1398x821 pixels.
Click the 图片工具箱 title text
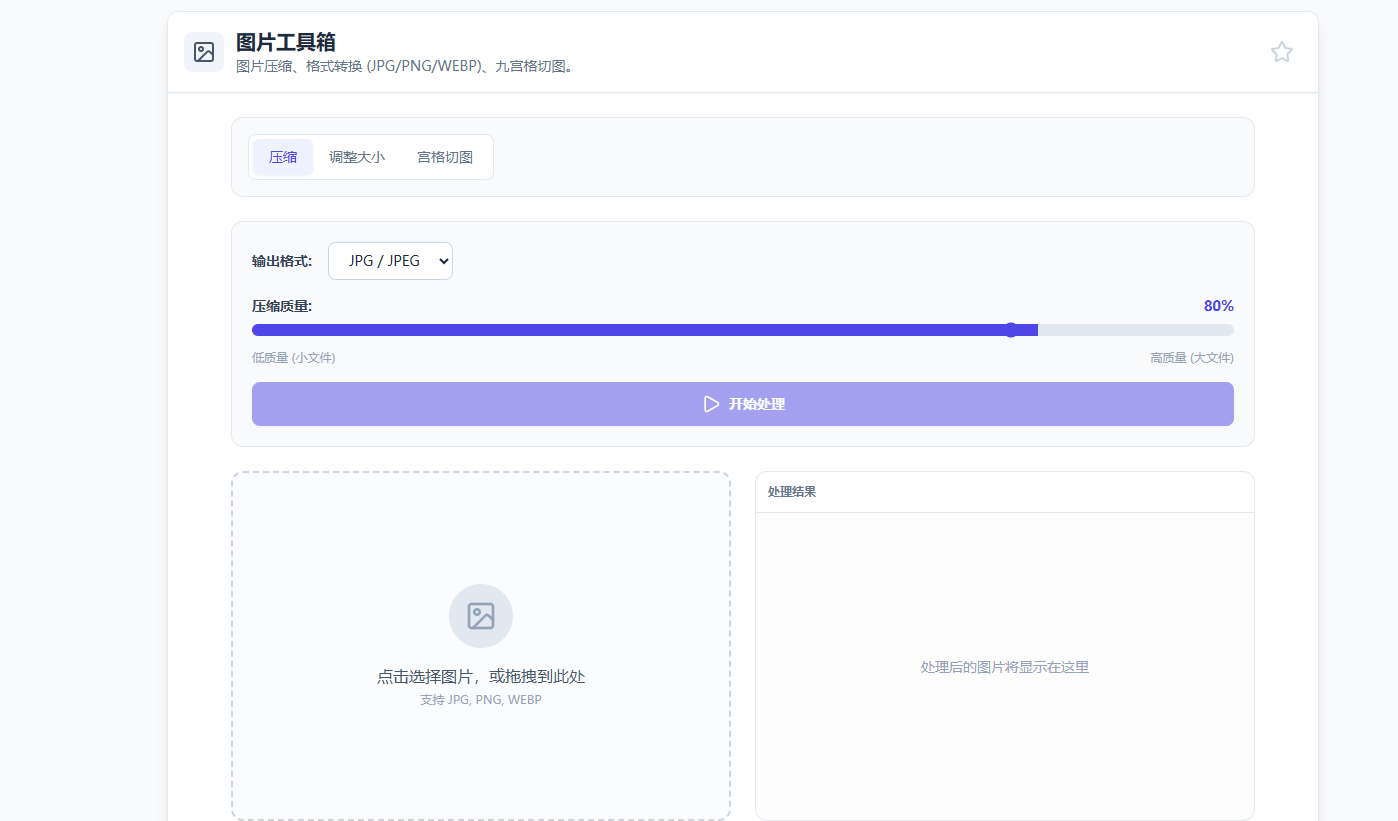click(x=286, y=42)
